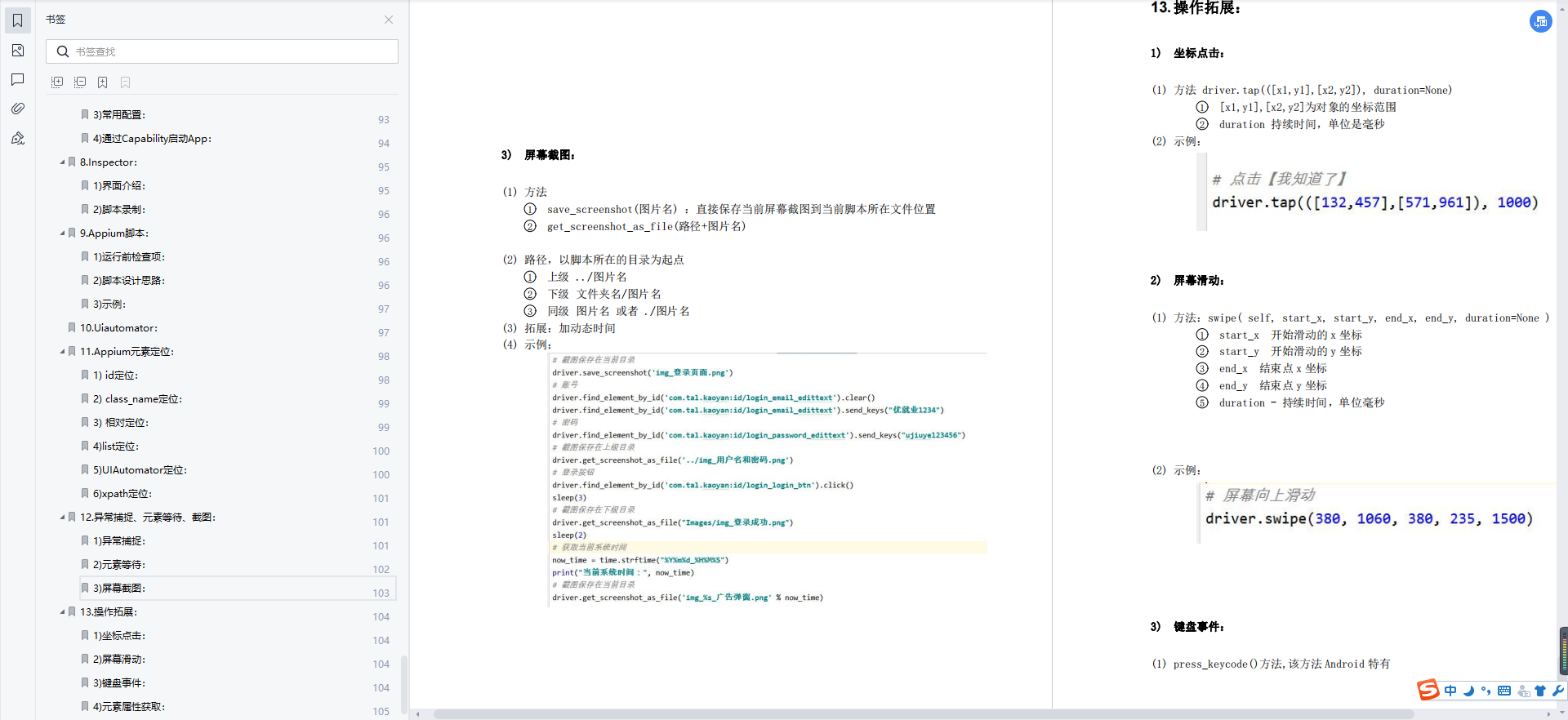Image resolution: width=1568 pixels, height=720 pixels.
Task: Add a new bookmark icon
Action: pos(103,82)
